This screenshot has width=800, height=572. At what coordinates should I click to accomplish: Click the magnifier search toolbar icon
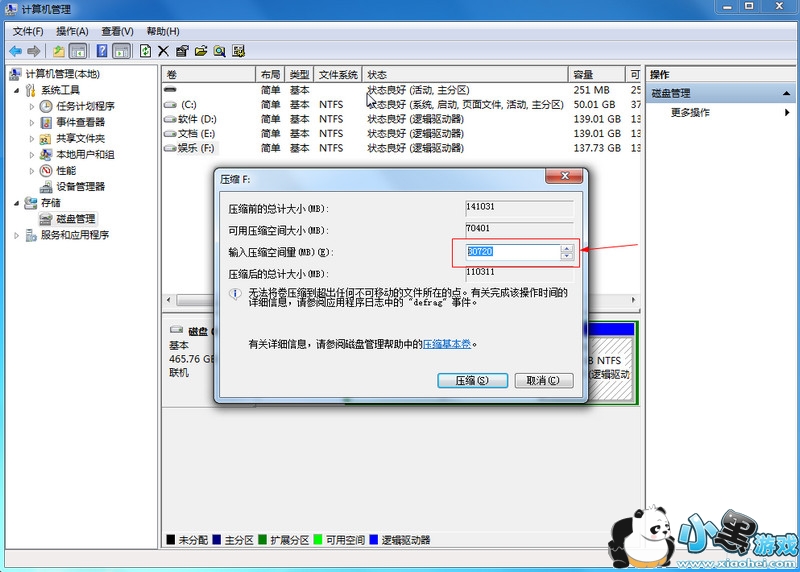pos(220,51)
